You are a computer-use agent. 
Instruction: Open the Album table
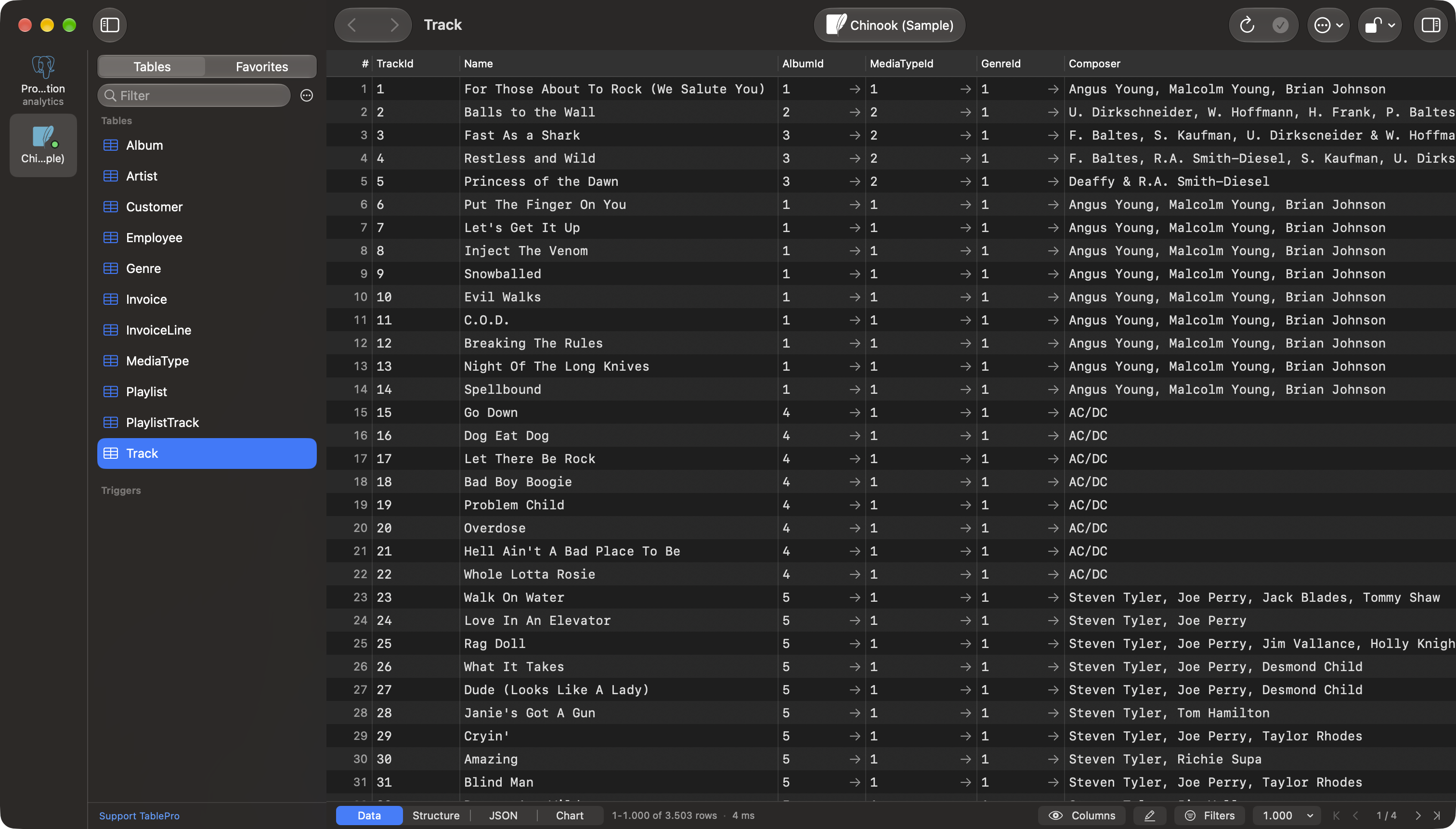point(207,145)
